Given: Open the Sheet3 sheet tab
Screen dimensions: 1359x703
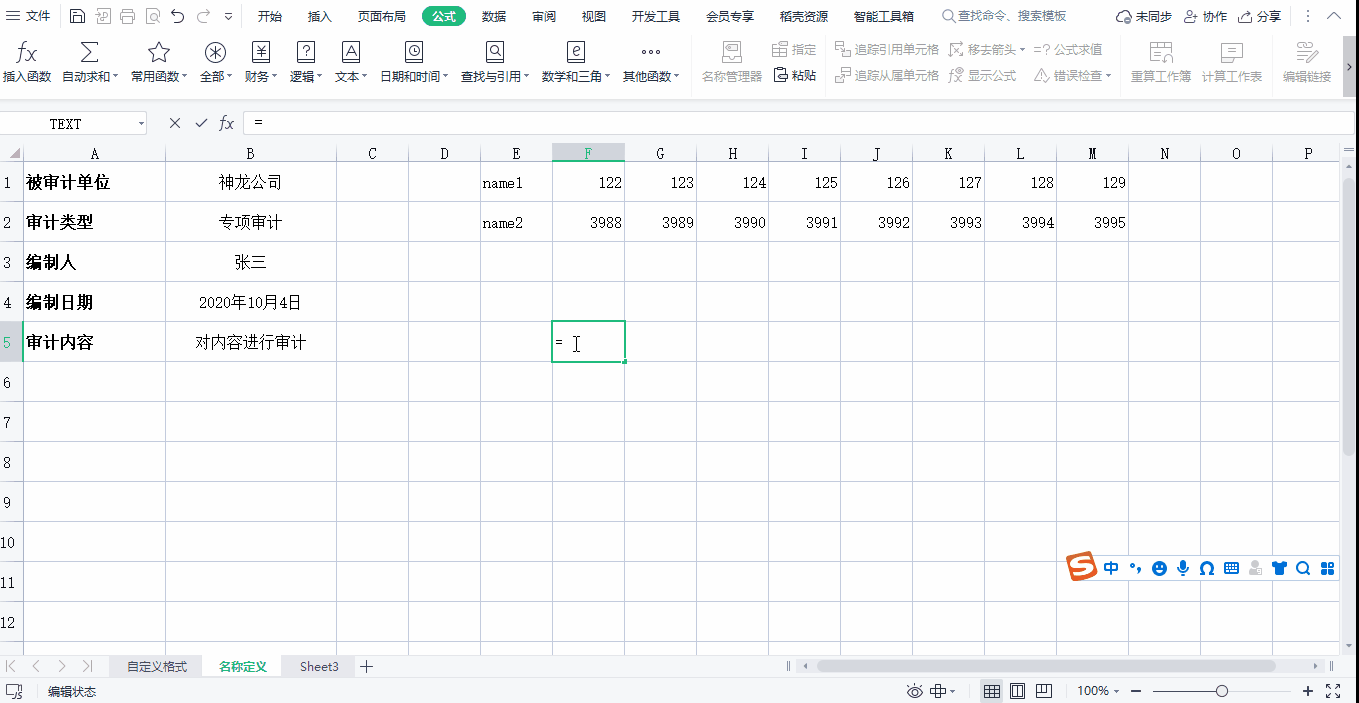Looking at the screenshot, I should click(x=319, y=666).
